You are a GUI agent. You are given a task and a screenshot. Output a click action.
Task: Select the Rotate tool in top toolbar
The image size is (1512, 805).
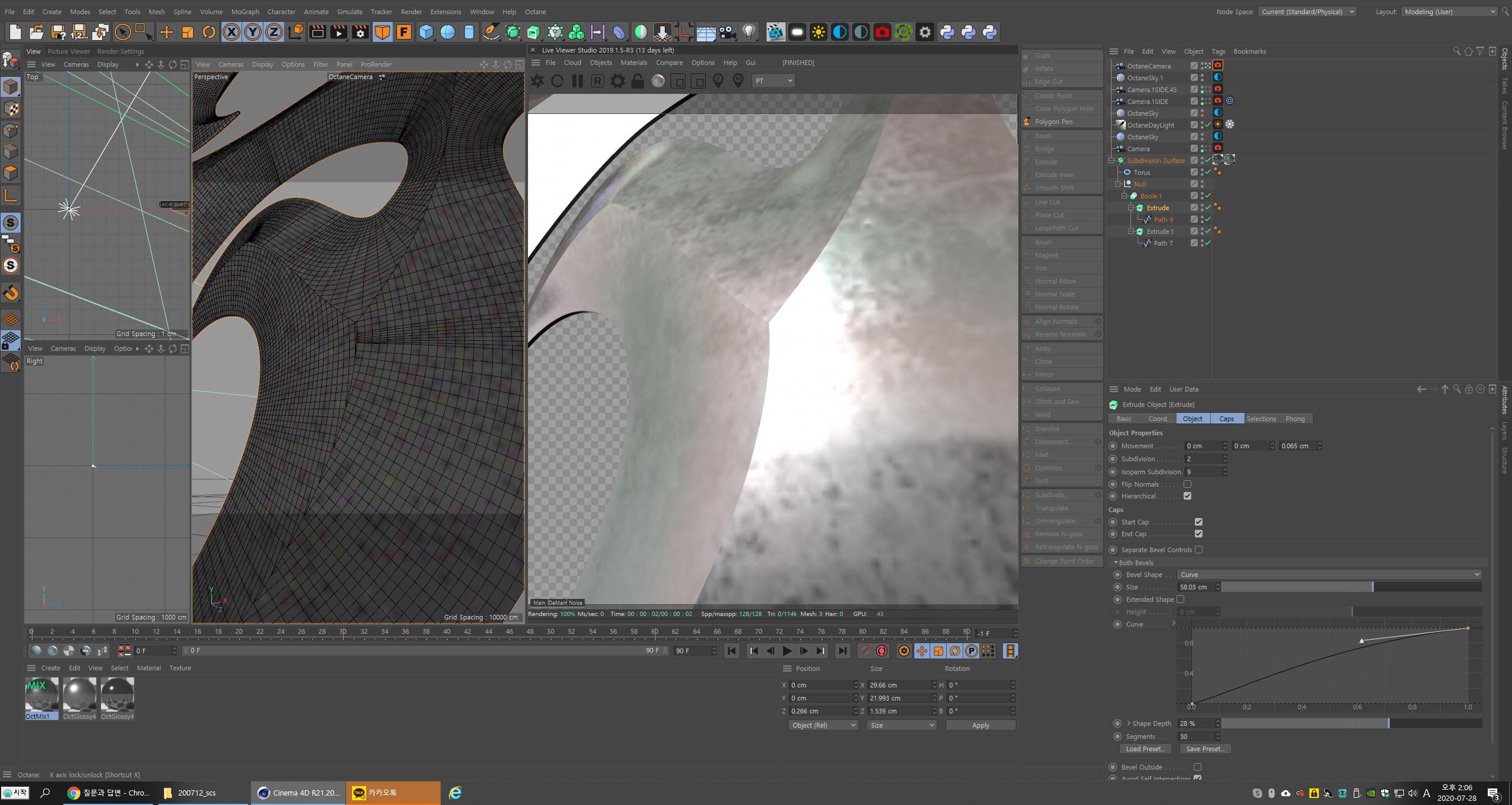(209, 32)
